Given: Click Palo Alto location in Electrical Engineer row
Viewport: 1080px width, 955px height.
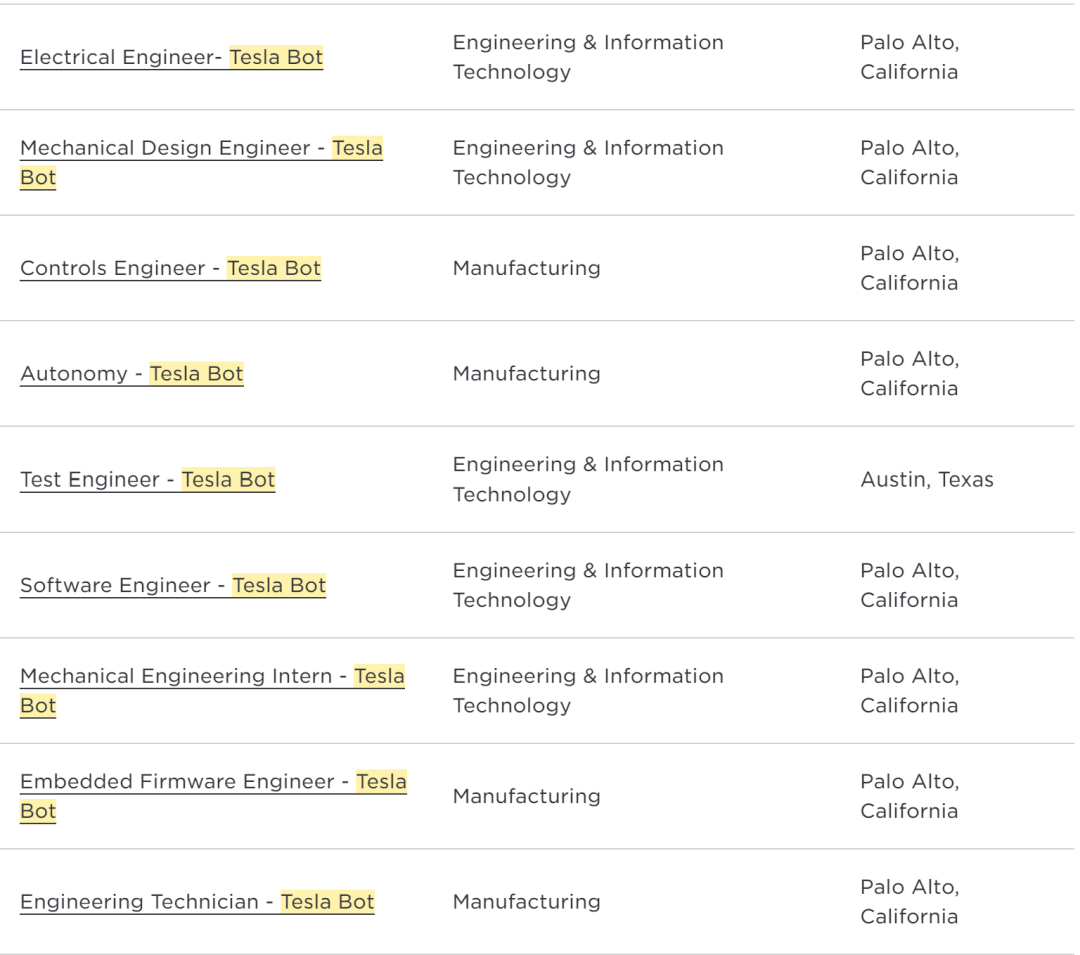Looking at the screenshot, I should (909, 57).
